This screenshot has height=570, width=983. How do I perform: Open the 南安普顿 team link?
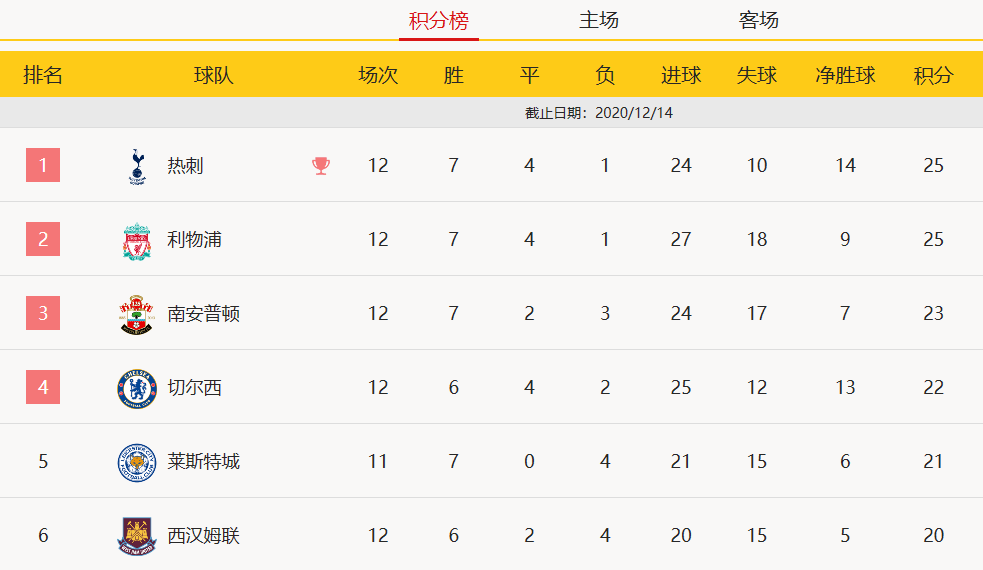(x=204, y=314)
